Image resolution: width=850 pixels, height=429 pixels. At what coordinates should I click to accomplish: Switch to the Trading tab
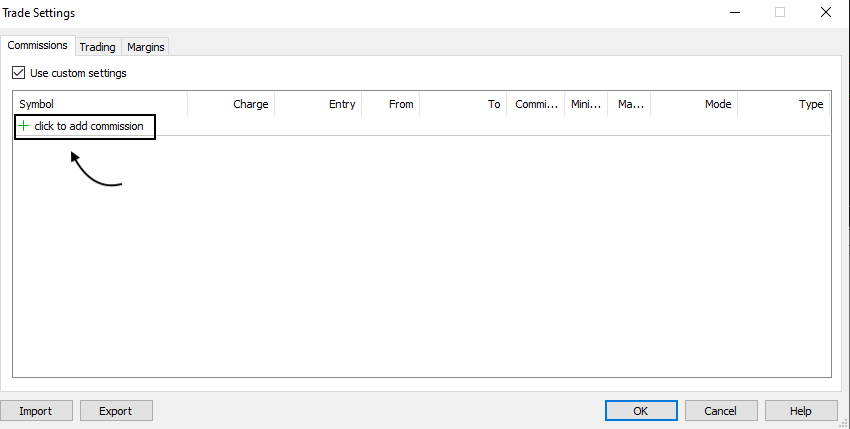(98, 47)
